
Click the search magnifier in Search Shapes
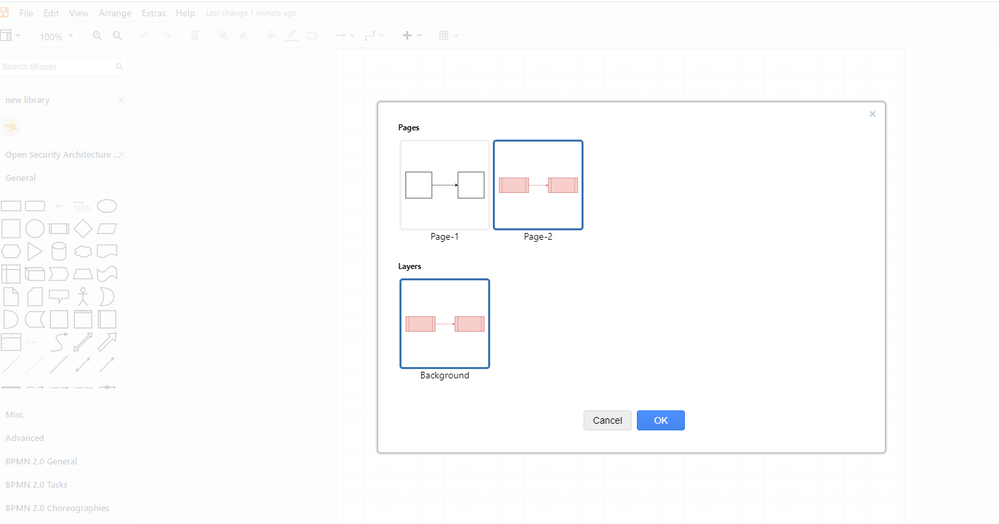click(120, 66)
